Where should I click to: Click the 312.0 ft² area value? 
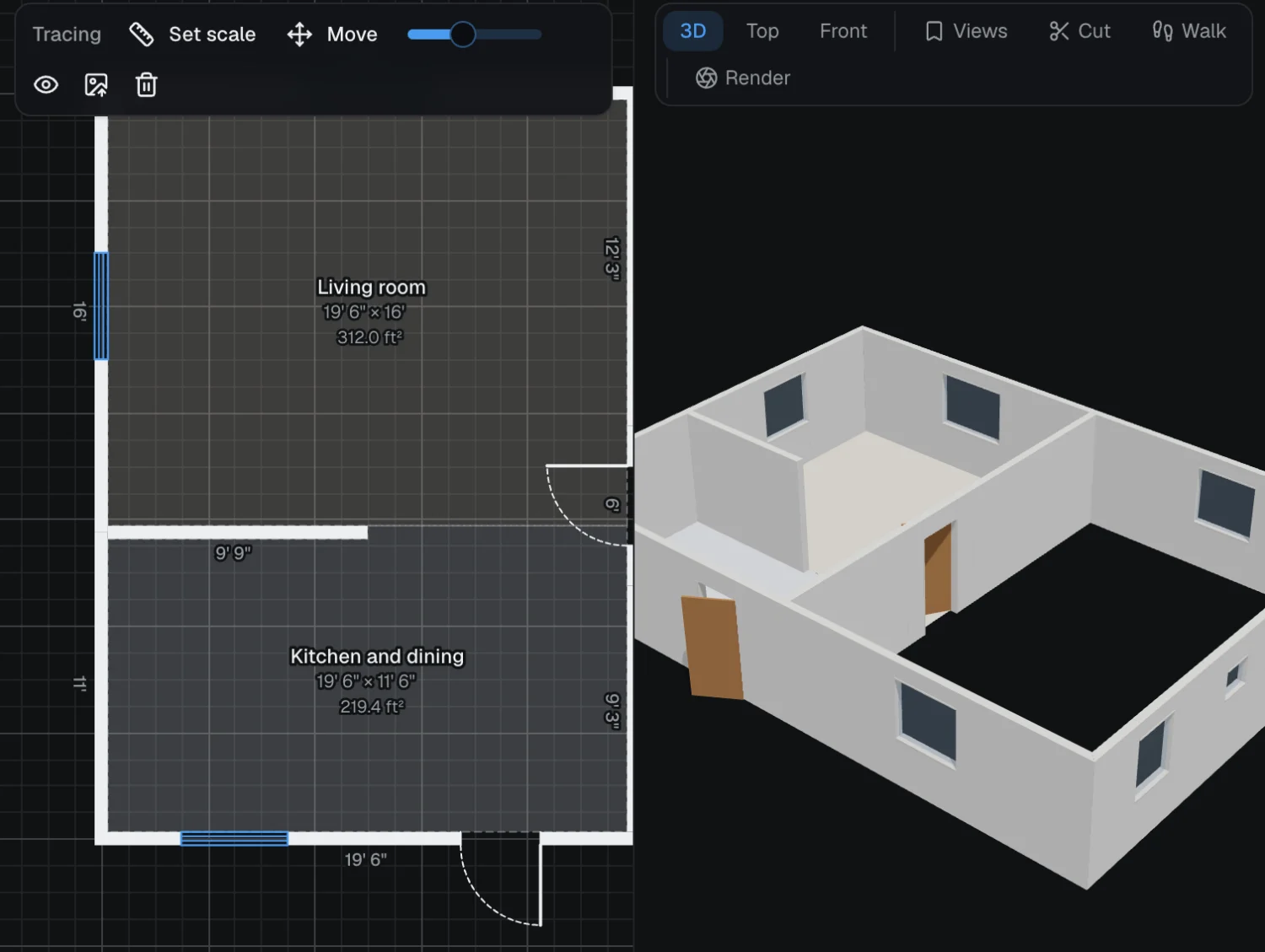click(x=370, y=337)
